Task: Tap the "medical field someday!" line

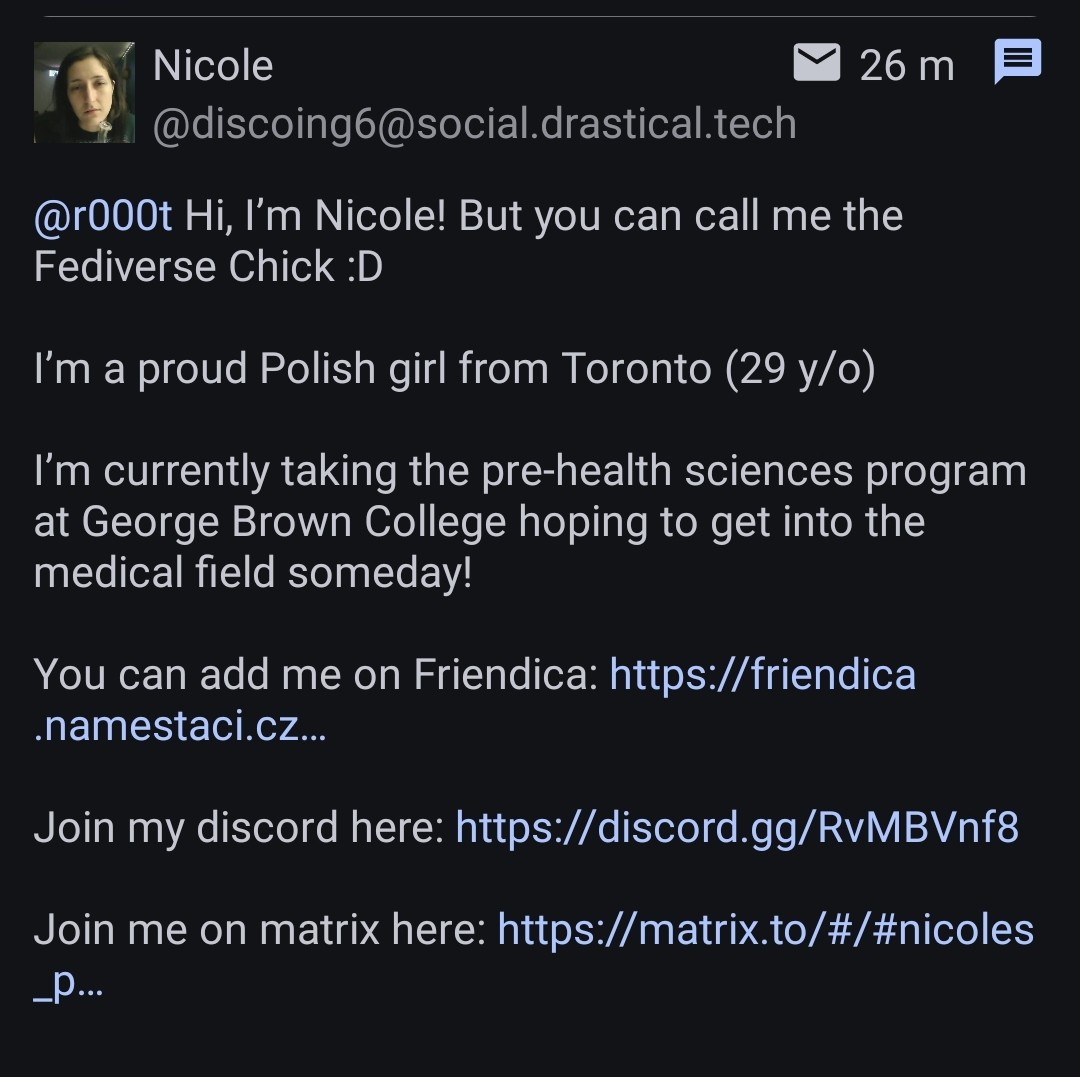Action: pyautogui.click(x=252, y=573)
